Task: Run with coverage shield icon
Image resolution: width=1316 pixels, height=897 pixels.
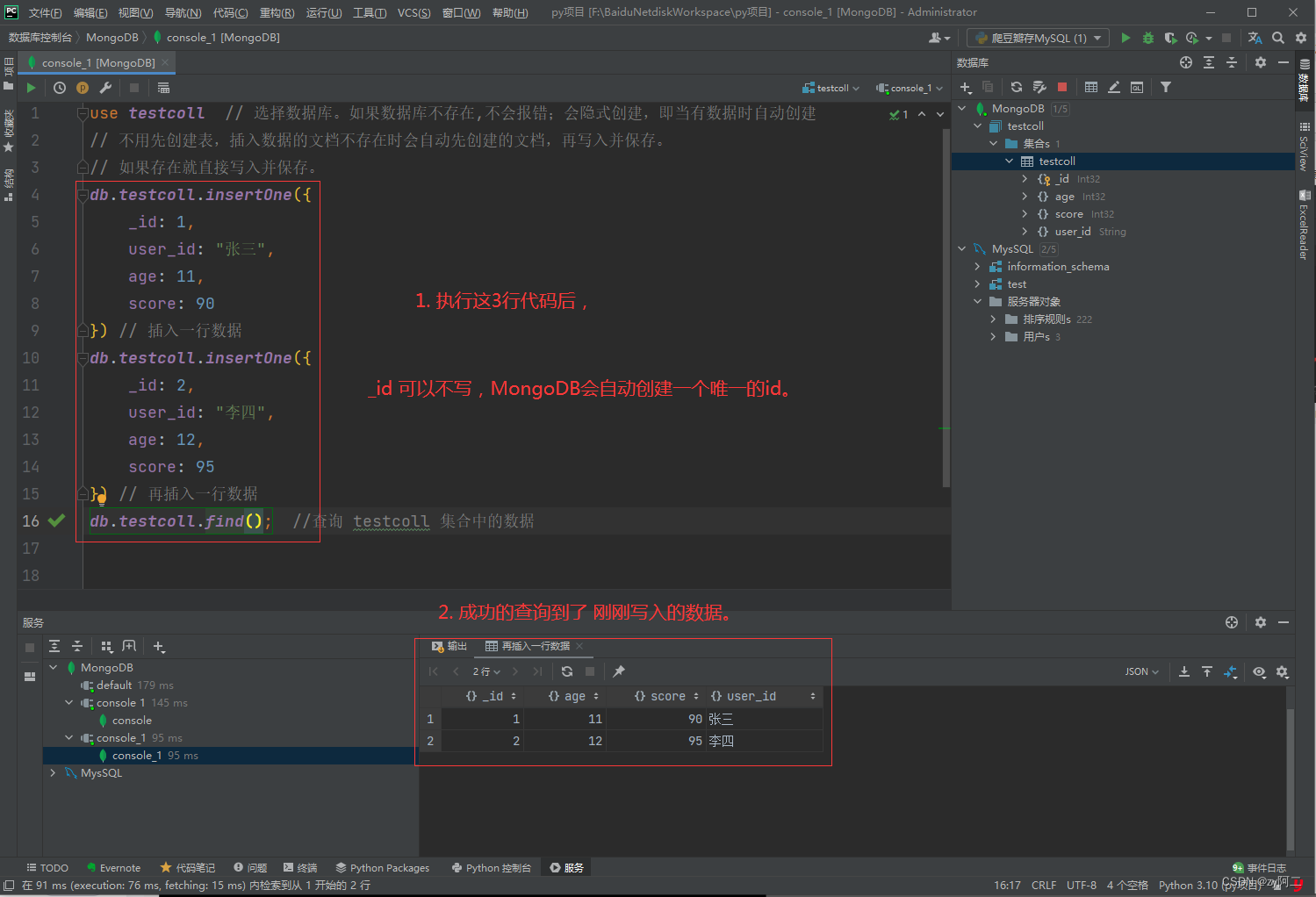Action: coord(1170,38)
